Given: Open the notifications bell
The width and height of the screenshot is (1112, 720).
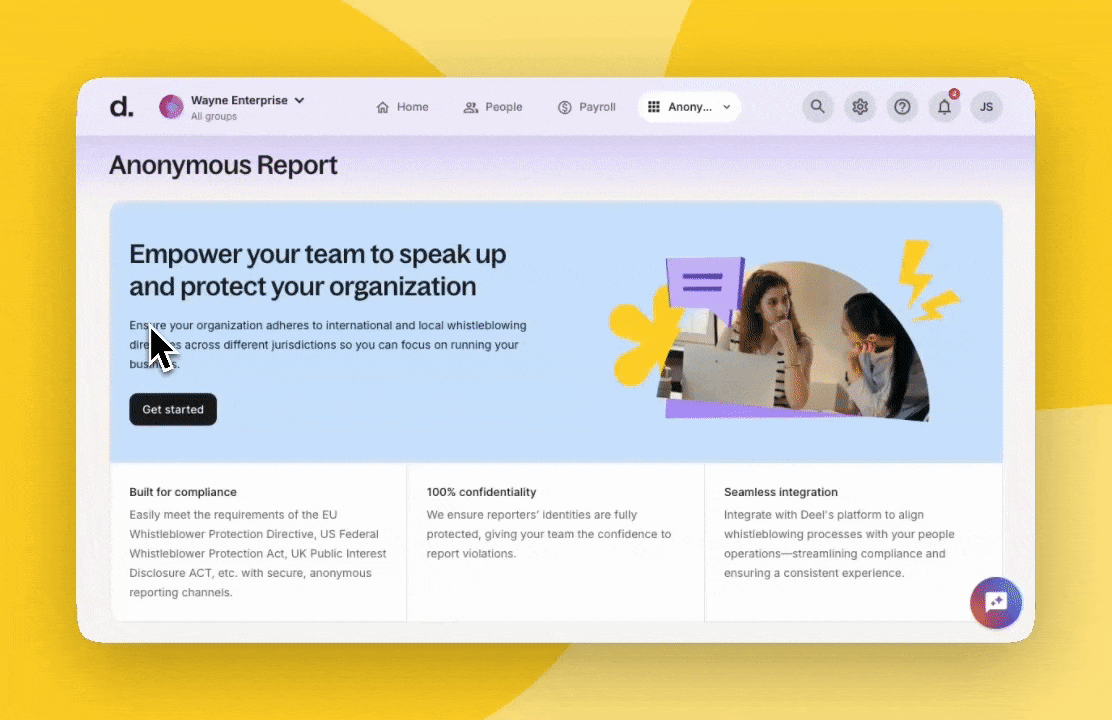Looking at the screenshot, I should click(x=944, y=107).
